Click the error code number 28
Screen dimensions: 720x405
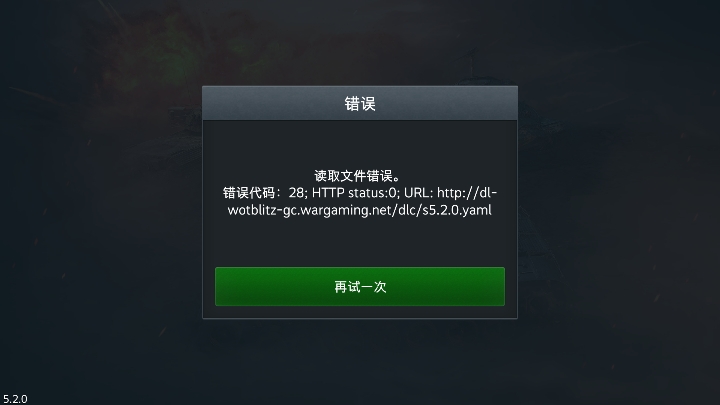[298, 193]
